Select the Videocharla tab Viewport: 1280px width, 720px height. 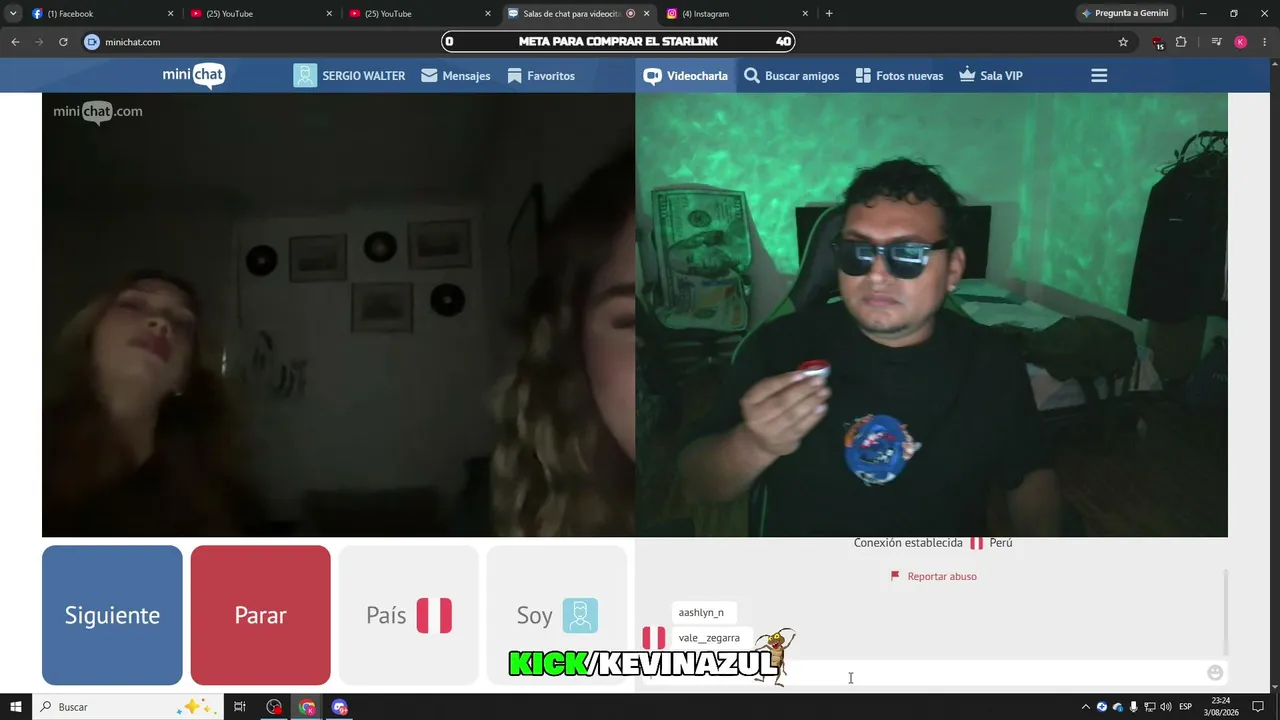[686, 76]
